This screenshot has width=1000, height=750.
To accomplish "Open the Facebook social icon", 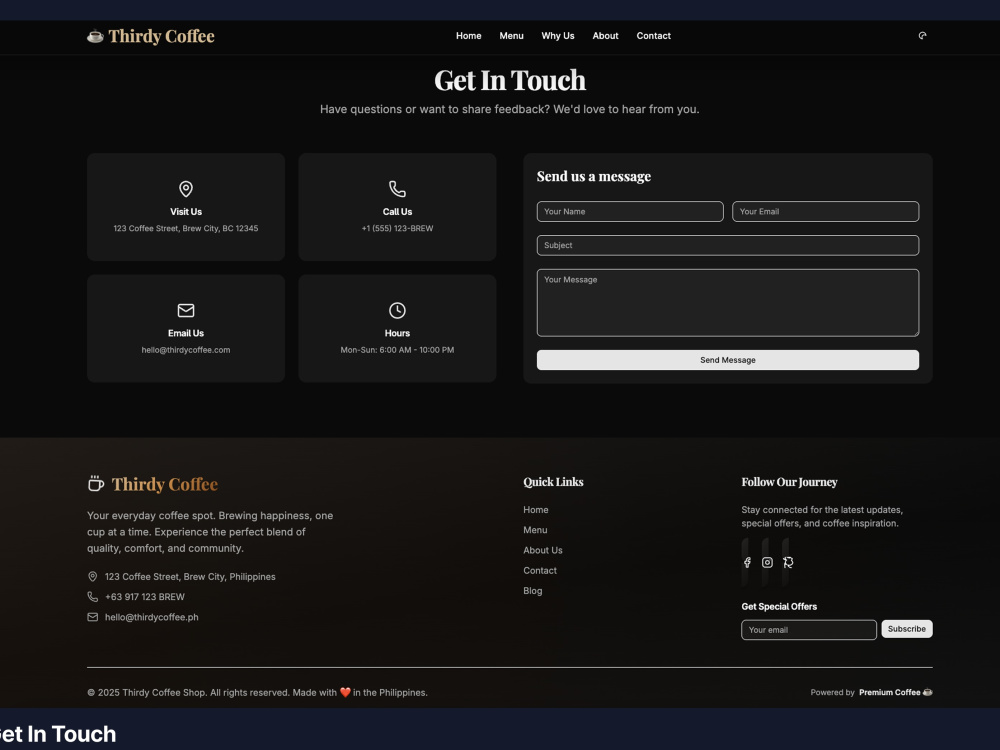I will pos(747,562).
